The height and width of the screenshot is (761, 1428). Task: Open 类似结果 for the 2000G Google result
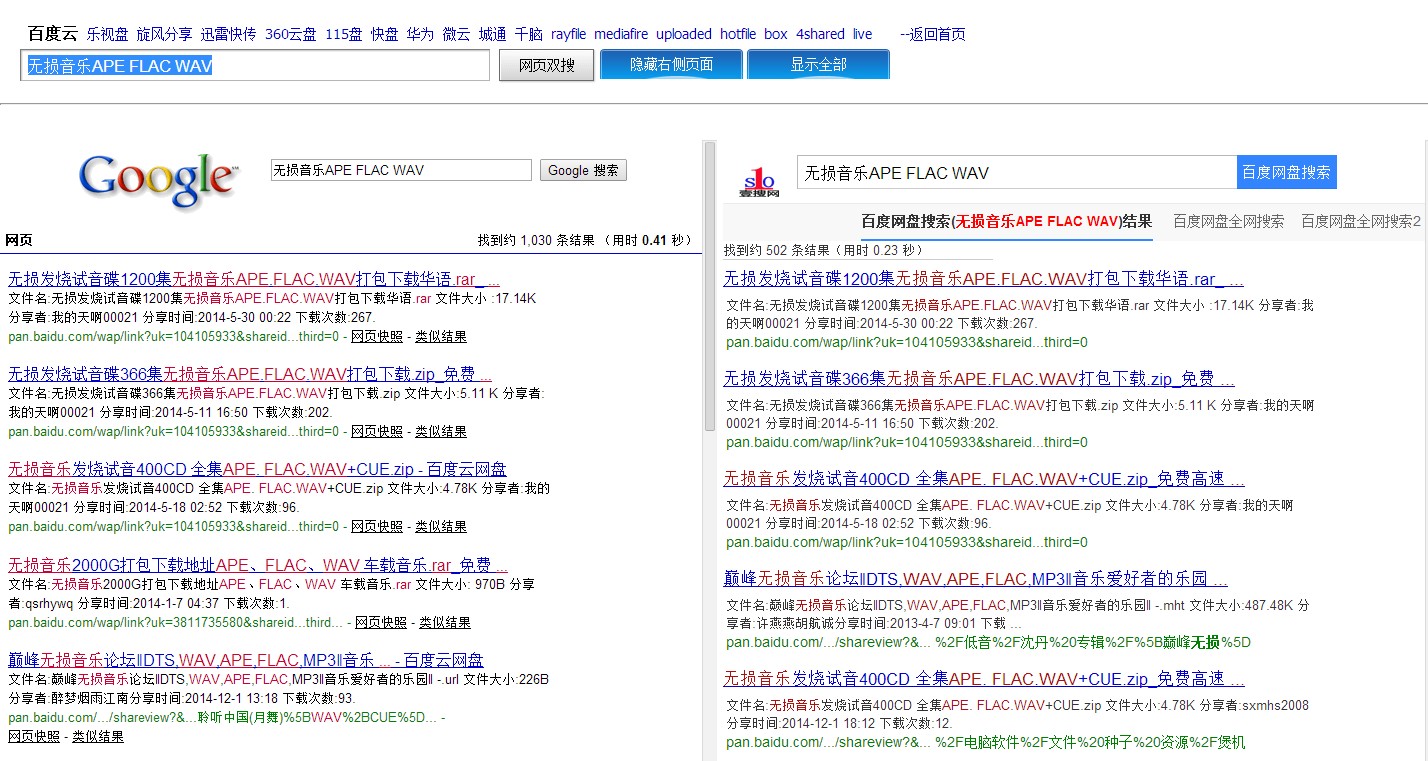point(445,623)
